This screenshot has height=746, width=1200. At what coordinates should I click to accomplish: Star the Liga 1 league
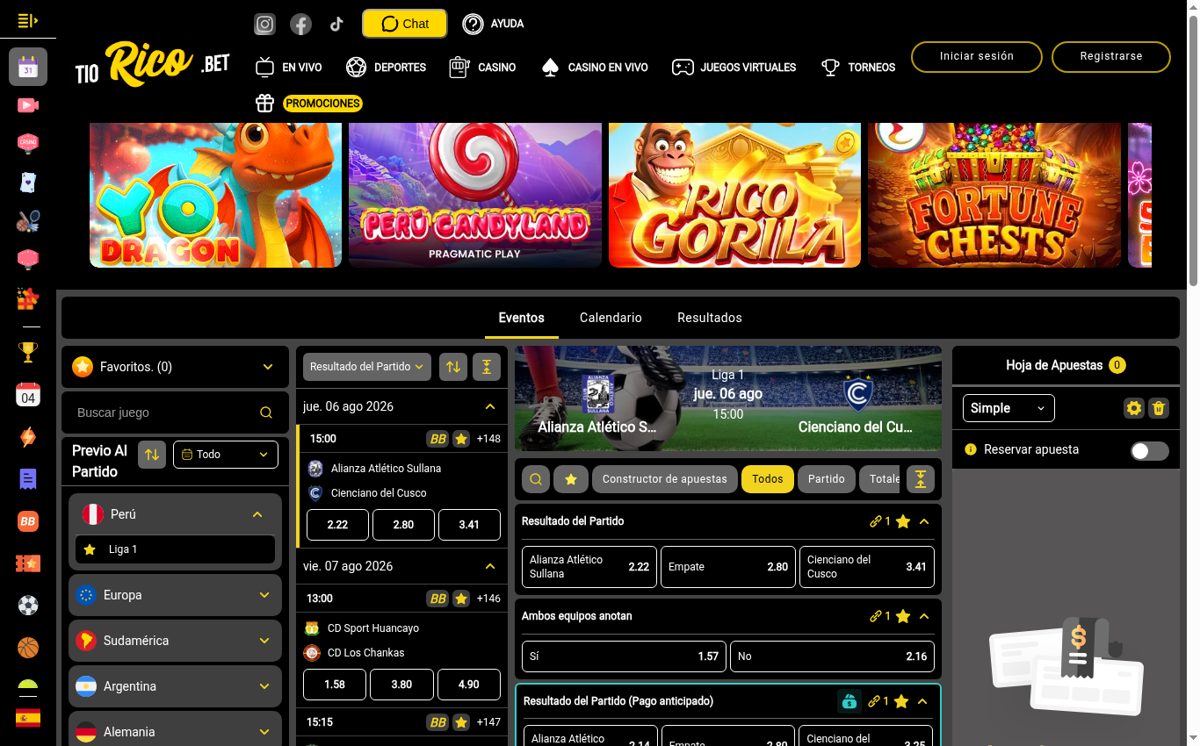pyautogui.click(x=90, y=549)
